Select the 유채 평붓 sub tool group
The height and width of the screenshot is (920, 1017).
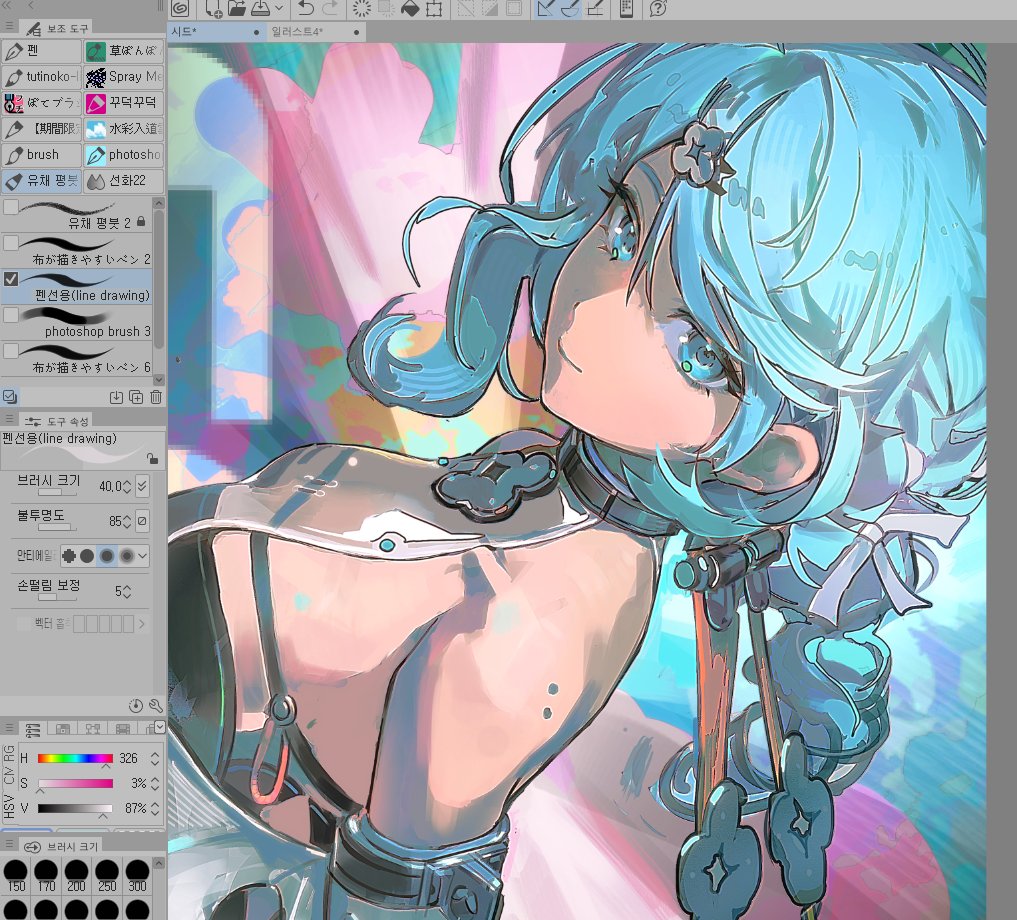point(42,181)
